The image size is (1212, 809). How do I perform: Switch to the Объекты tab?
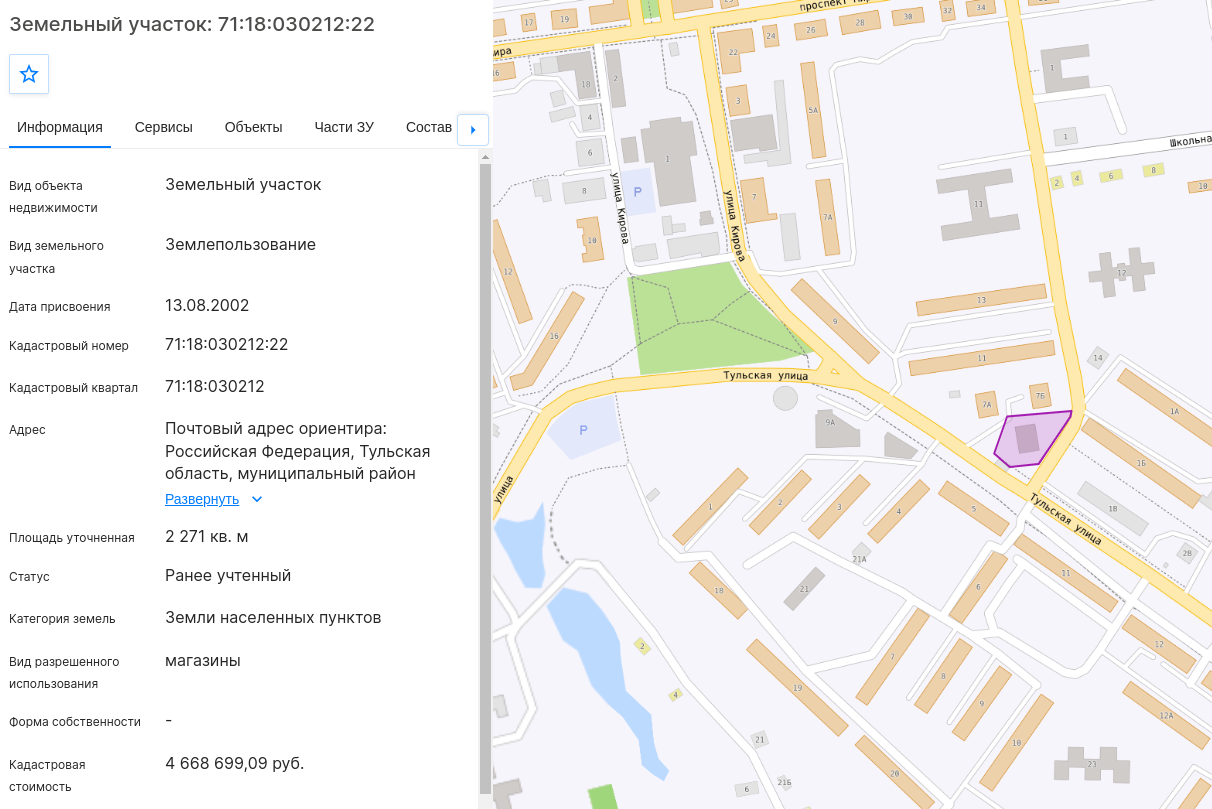click(254, 127)
